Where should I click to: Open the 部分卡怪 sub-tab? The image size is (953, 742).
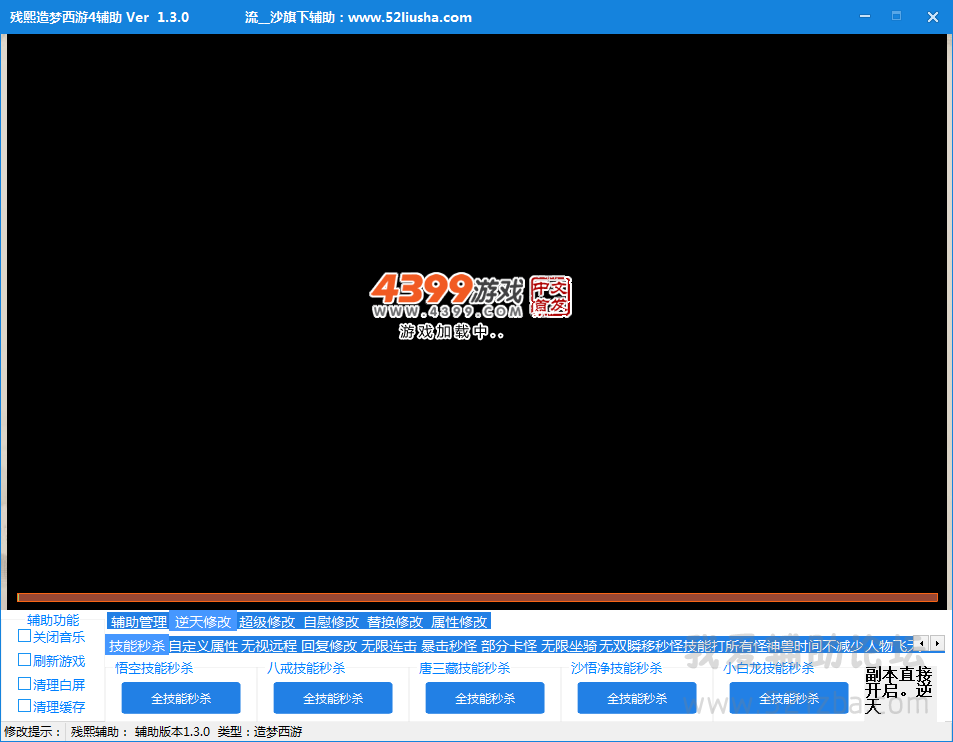click(x=509, y=645)
